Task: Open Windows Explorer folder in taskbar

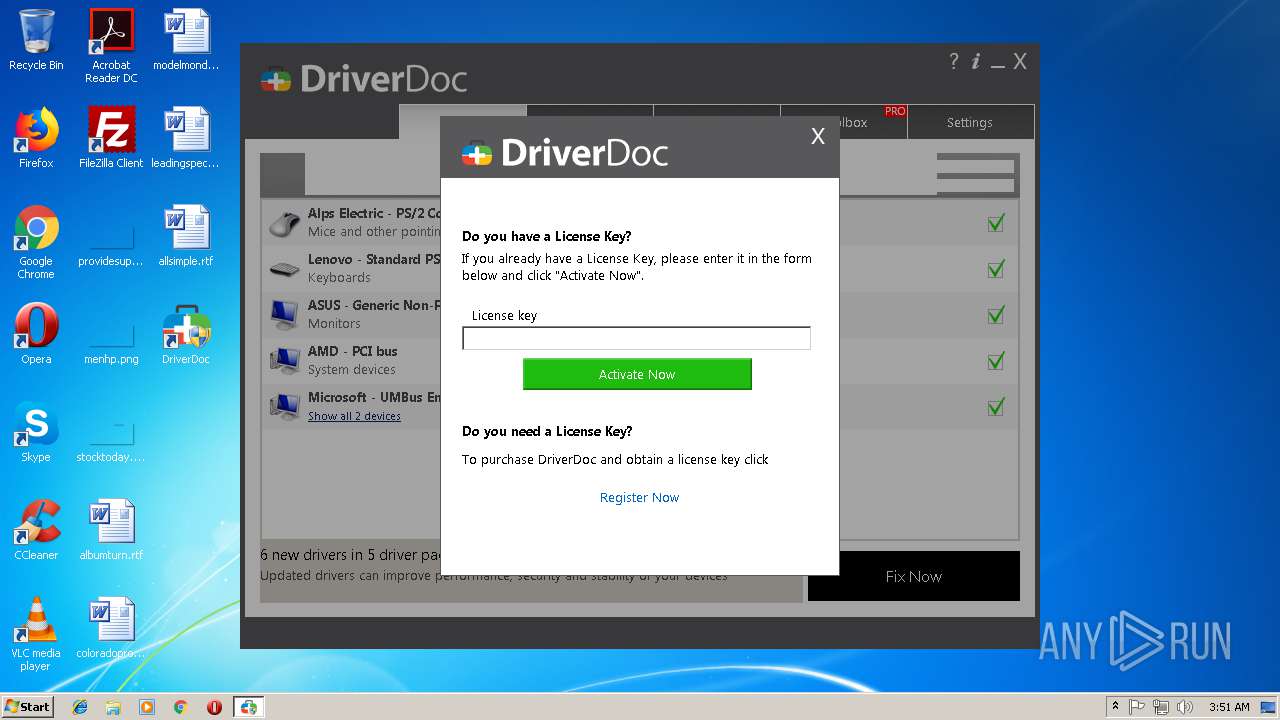Action: pos(113,707)
